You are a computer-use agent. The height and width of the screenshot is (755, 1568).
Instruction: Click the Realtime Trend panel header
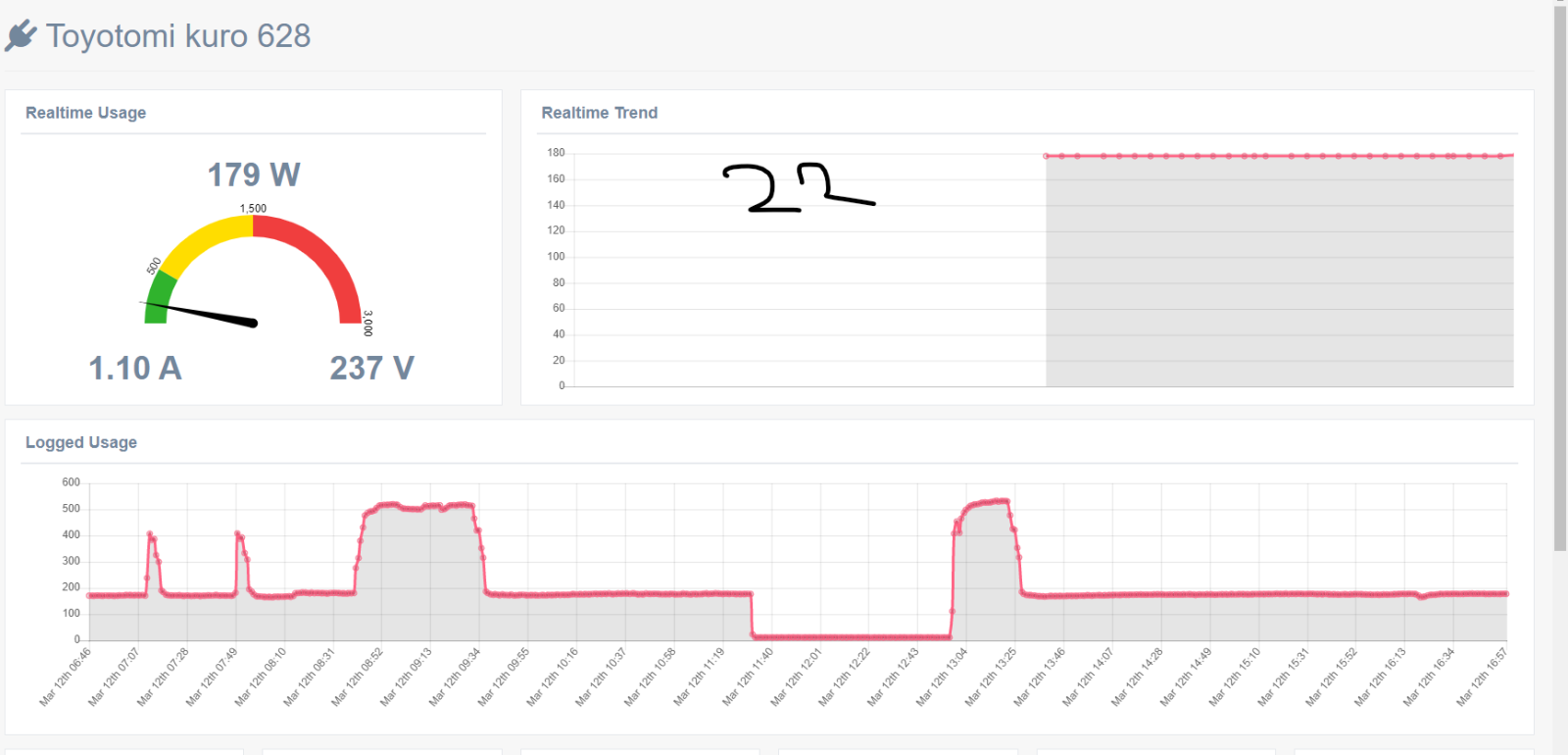pos(599,113)
